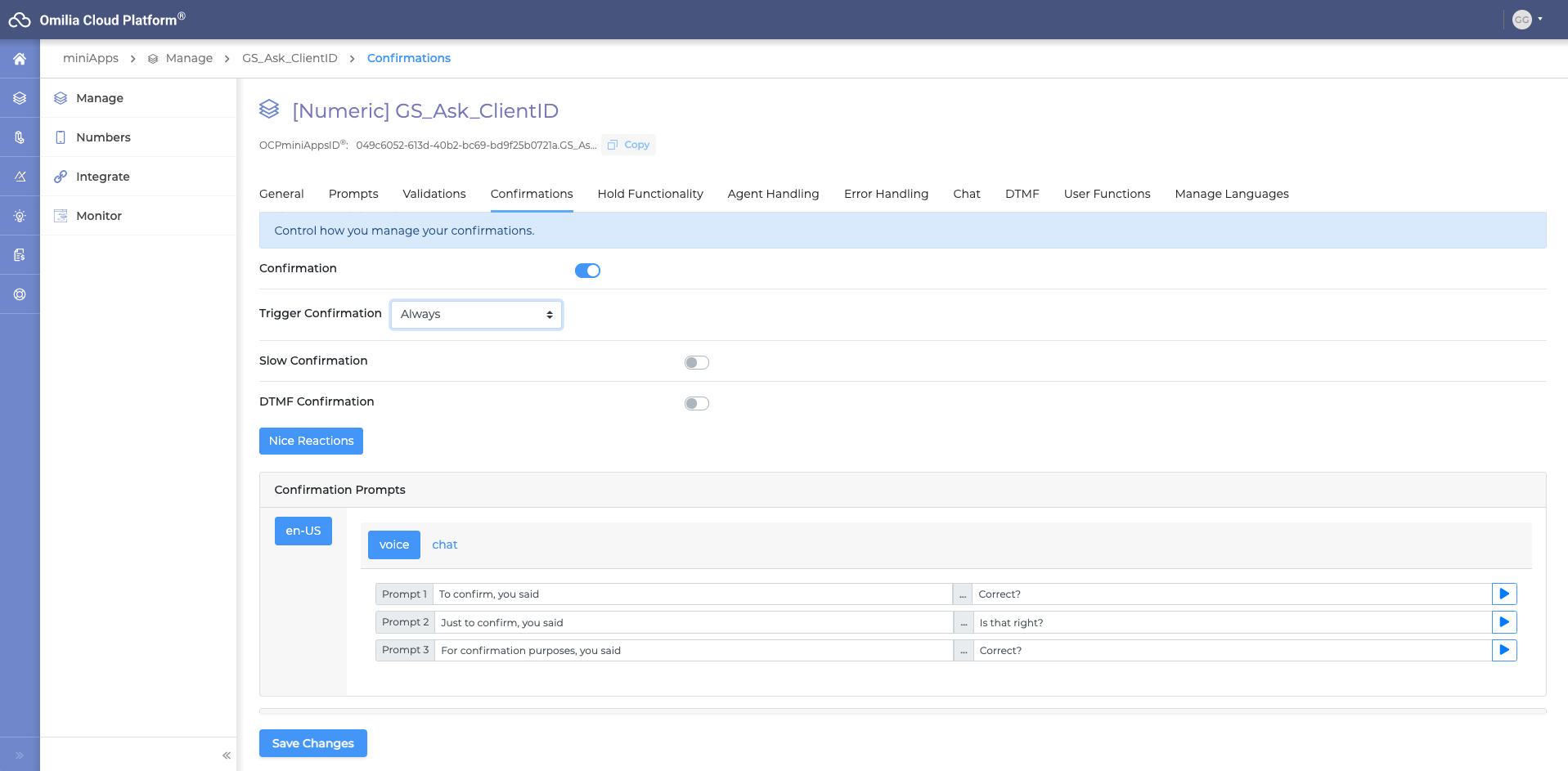
Task: Click the Integrate link icon in sidebar
Action: 61,177
